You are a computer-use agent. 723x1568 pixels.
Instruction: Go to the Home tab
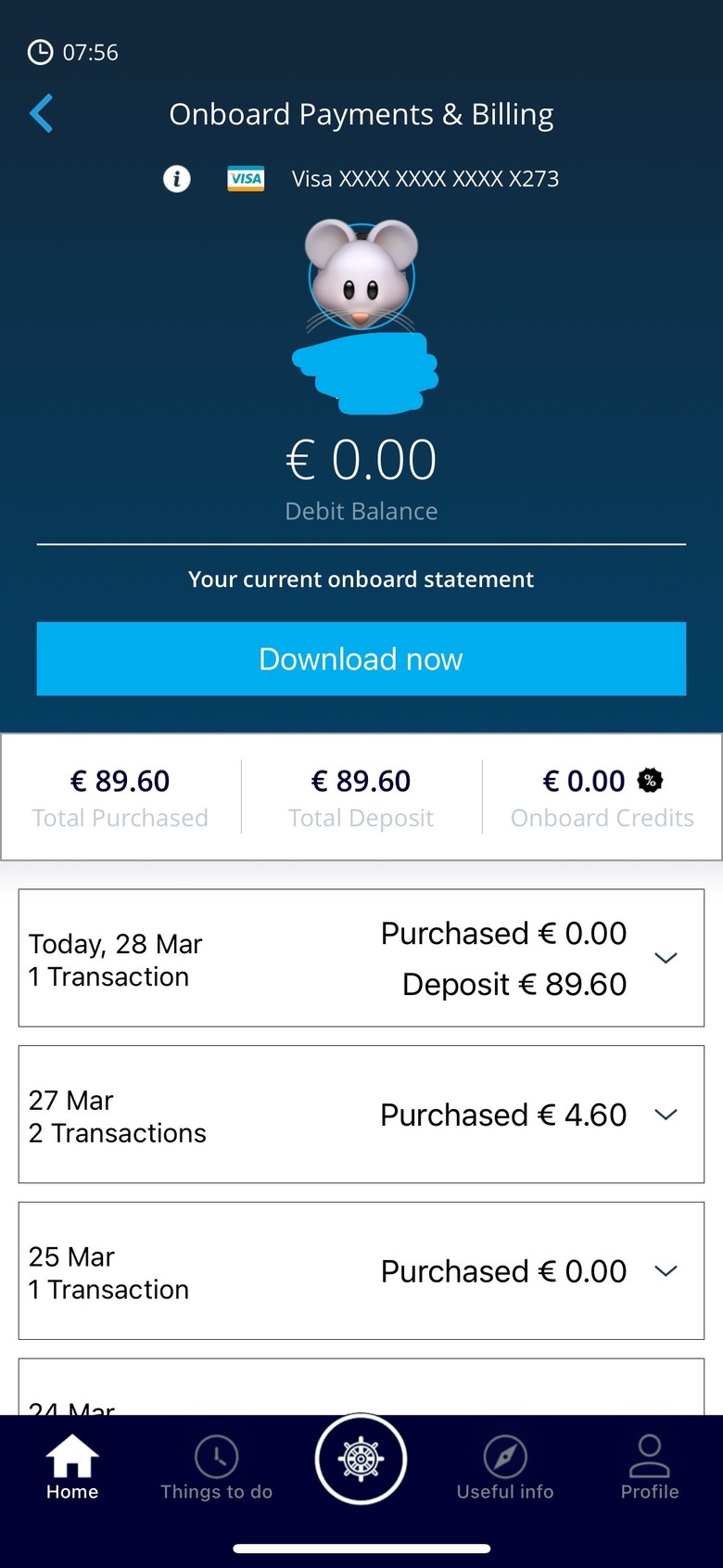pyautogui.click(x=72, y=1468)
